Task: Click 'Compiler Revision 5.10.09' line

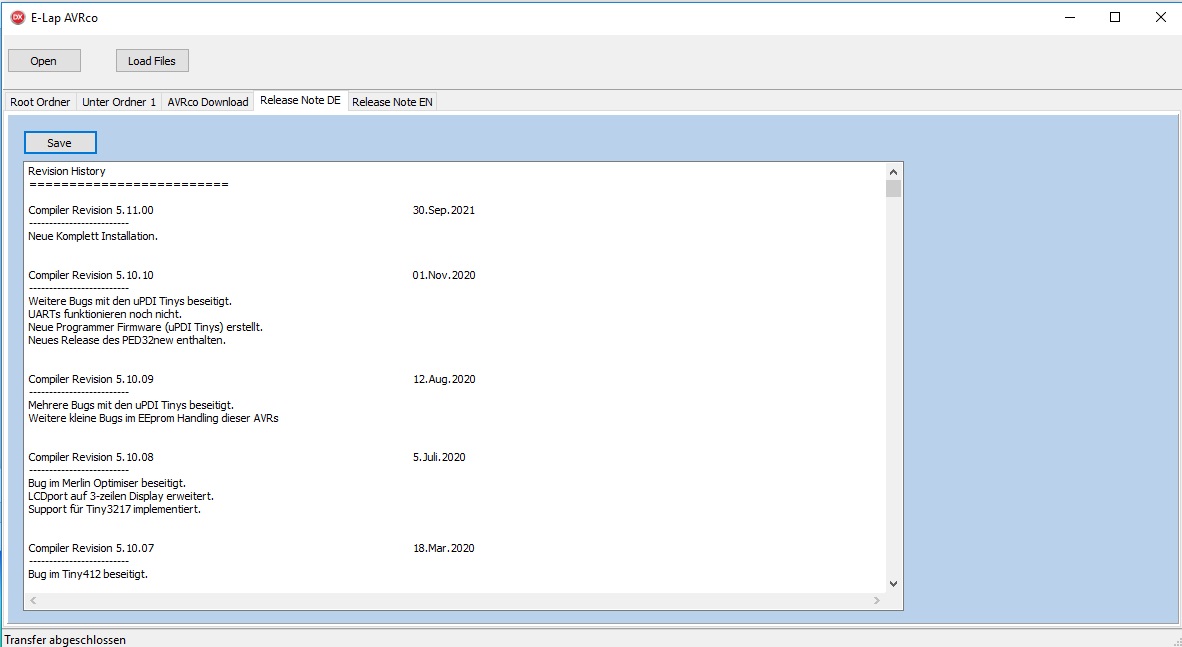Action: pyautogui.click(x=91, y=379)
